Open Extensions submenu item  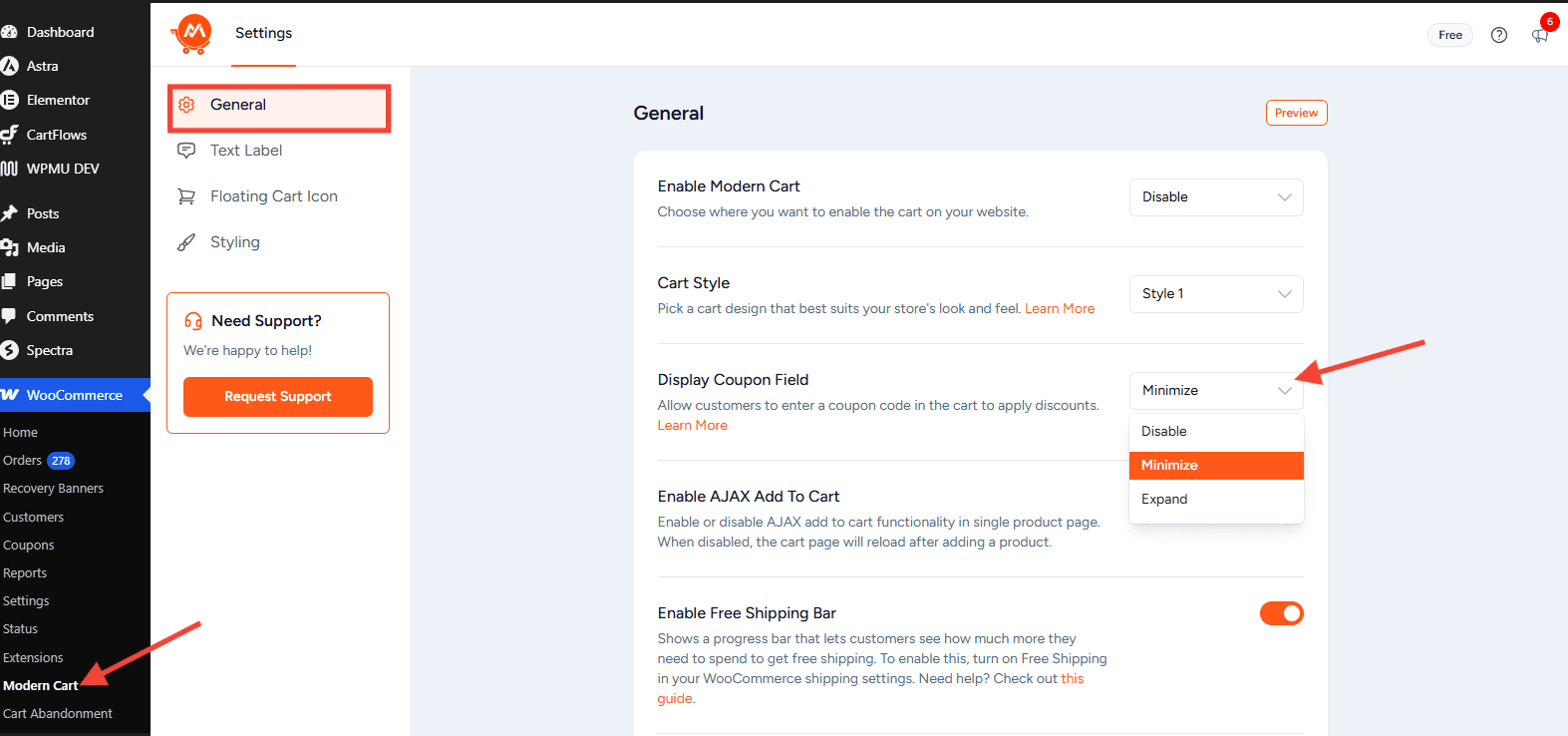tap(33, 658)
